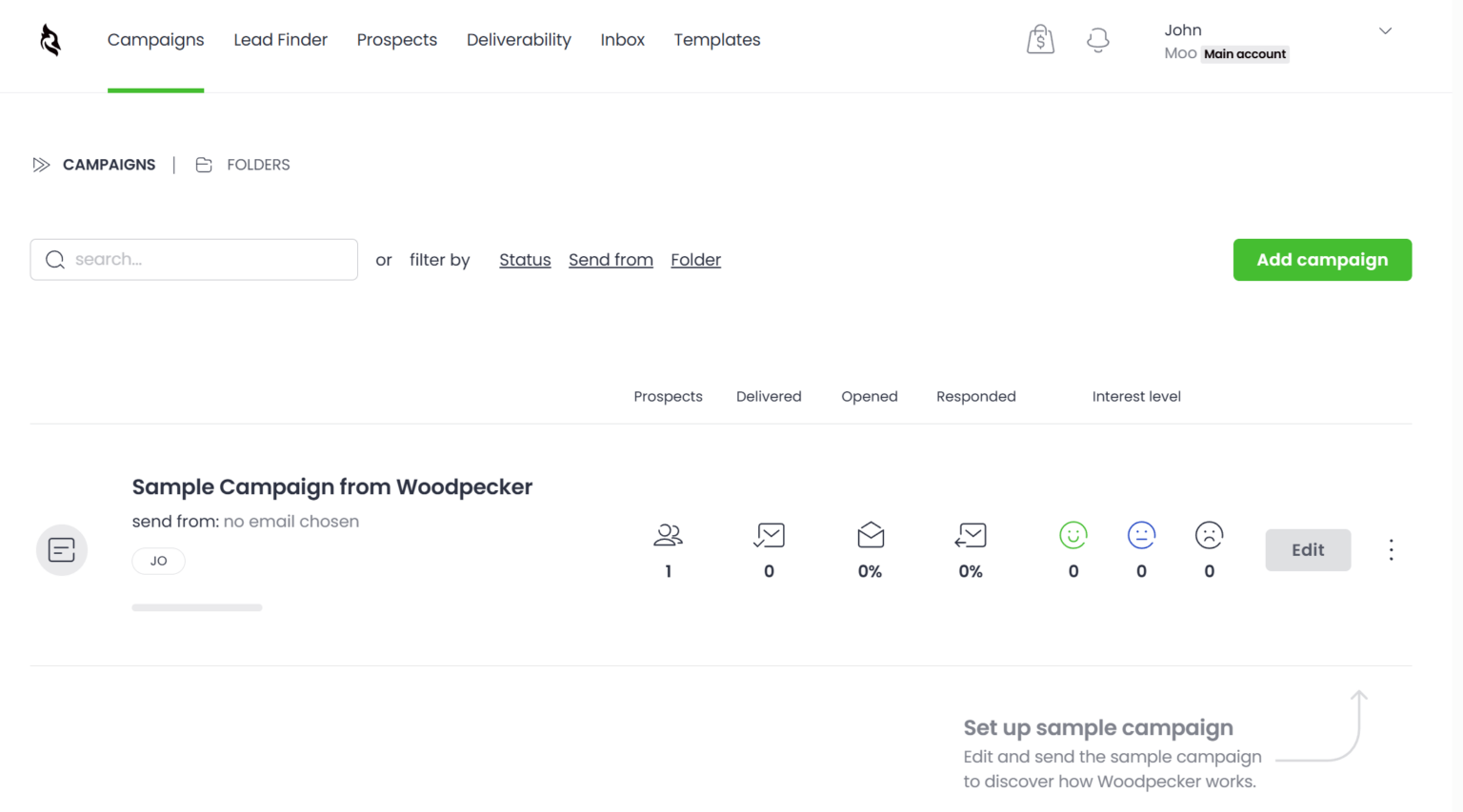Click the responded reply envelope icon

pyautogui.click(x=971, y=535)
